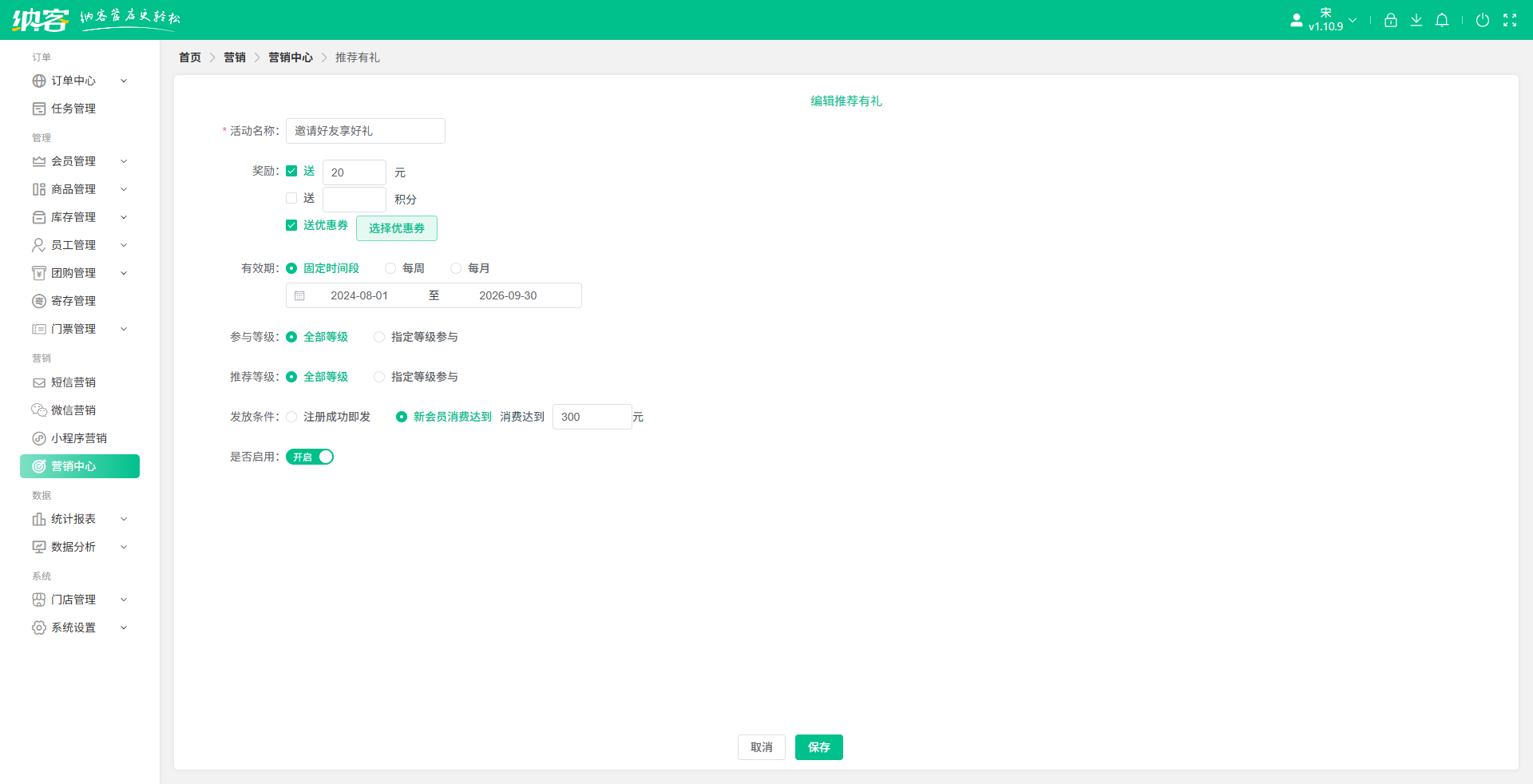Click the 门票管理 ticket icon
The width and height of the screenshot is (1533, 784).
[38, 329]
